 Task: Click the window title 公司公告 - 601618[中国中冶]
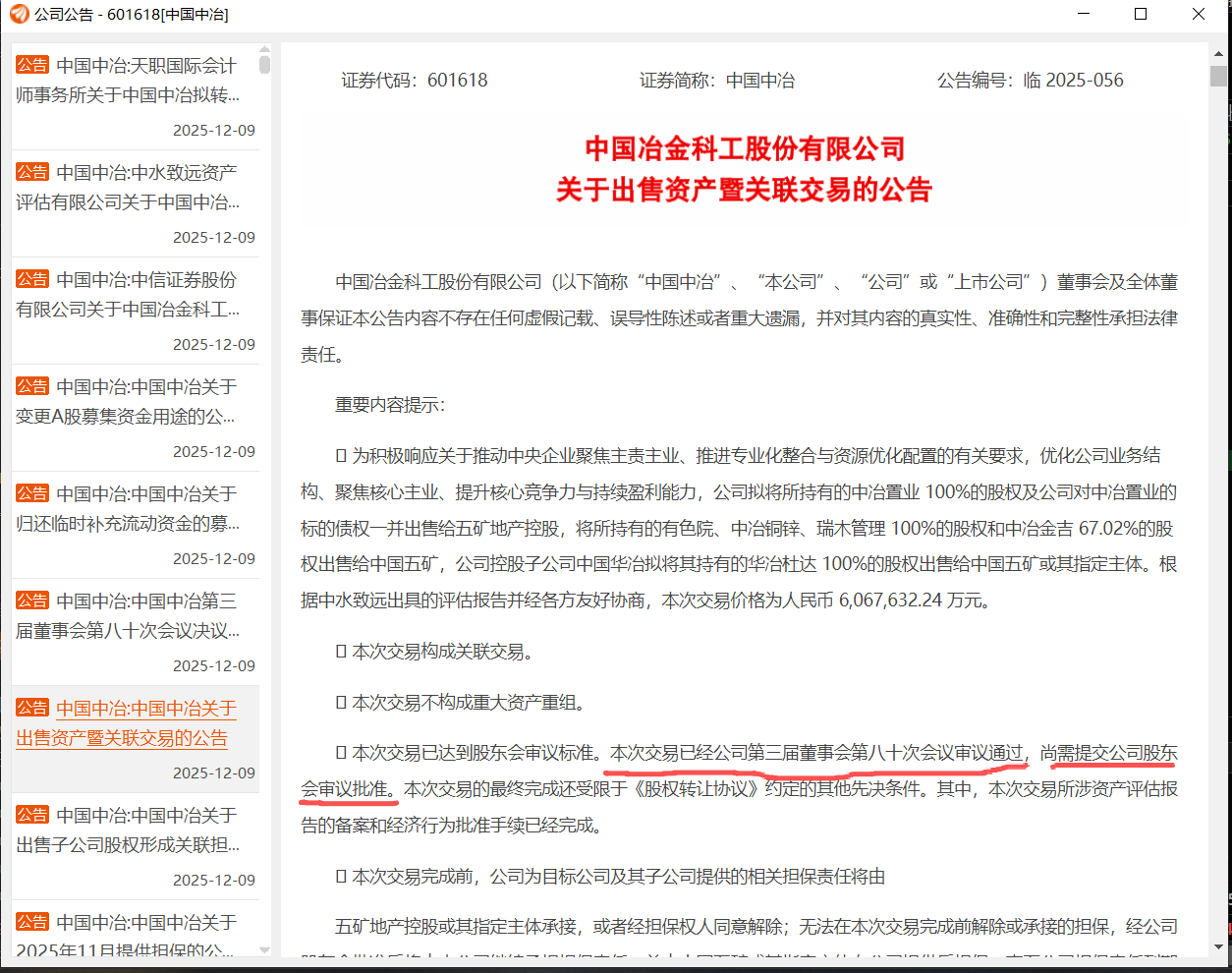[x=132, y=15]
